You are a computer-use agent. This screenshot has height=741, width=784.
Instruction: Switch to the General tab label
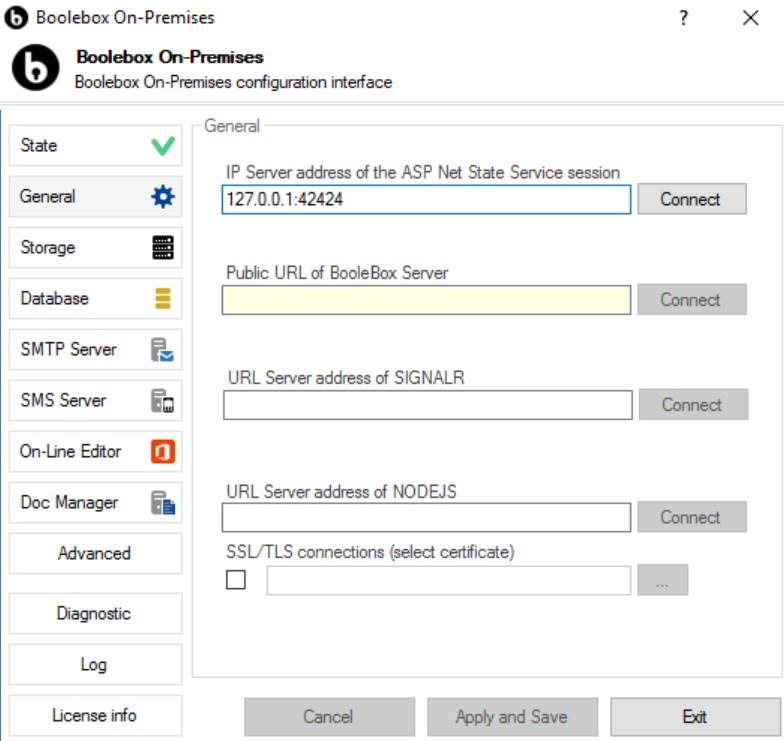[48, 196]
